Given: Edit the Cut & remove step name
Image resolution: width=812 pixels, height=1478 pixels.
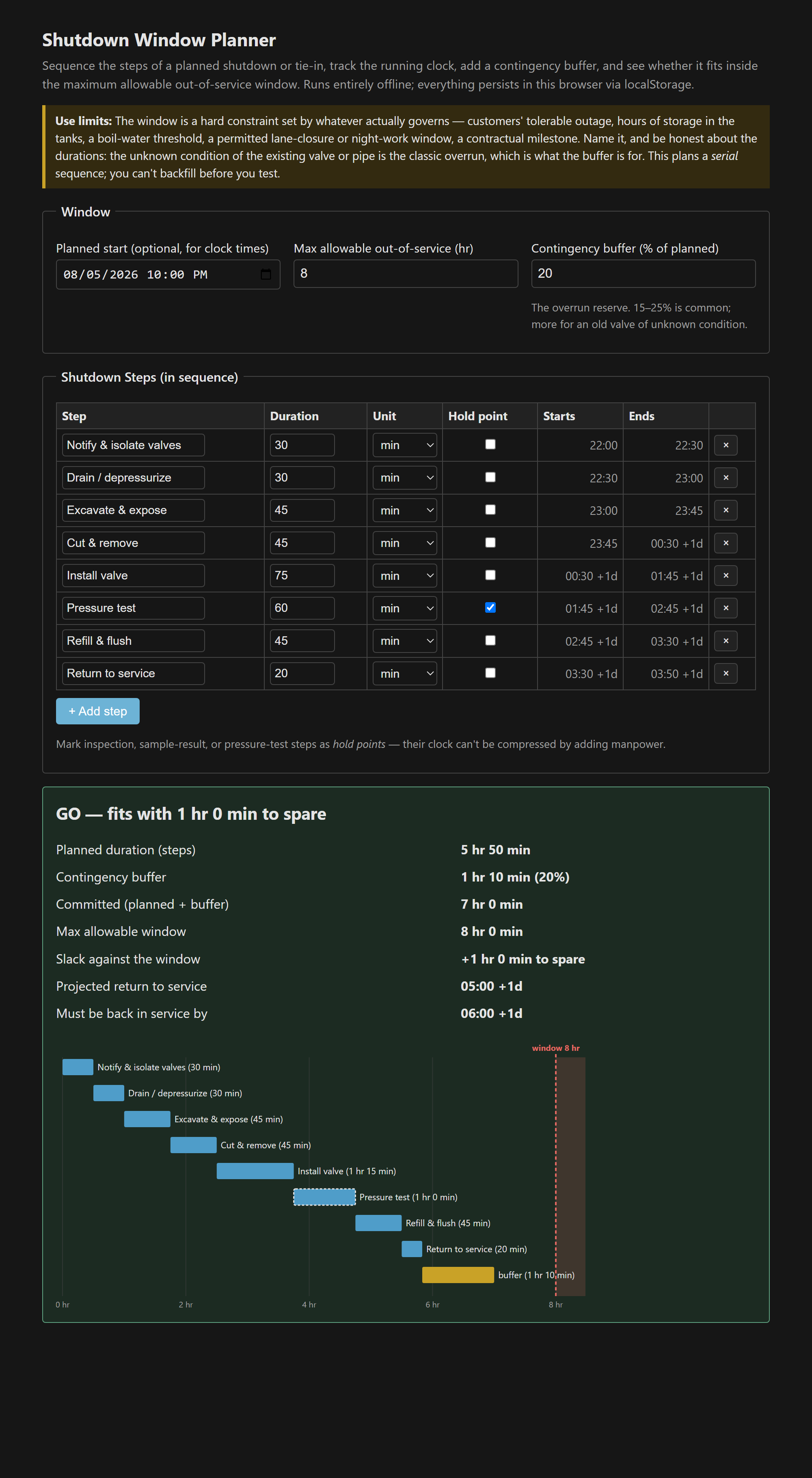Looking at the screenshot, I should pos(133,543).
